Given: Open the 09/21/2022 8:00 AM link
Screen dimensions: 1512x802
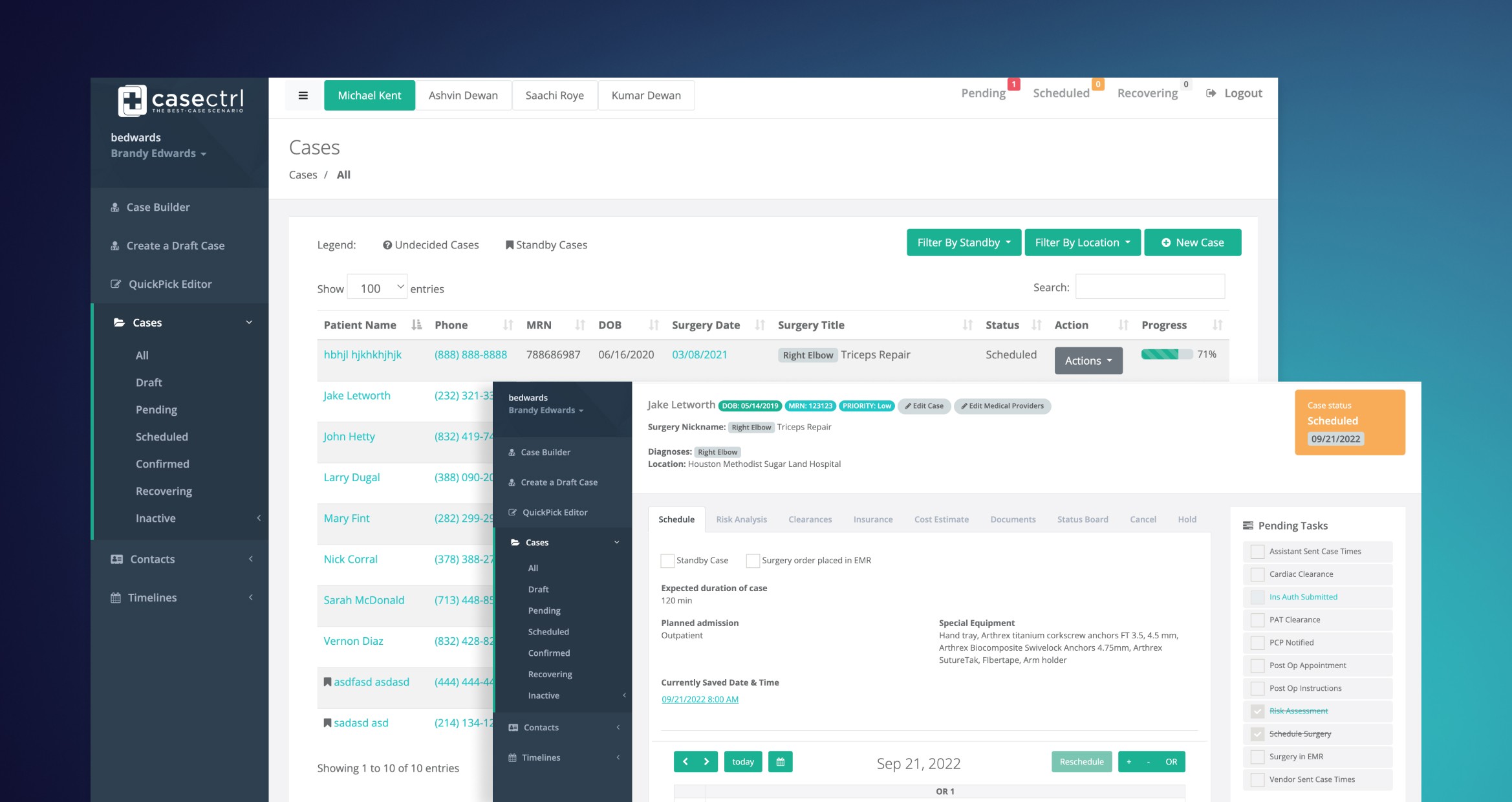Looking at the screenshot, I should pos(700,699).
